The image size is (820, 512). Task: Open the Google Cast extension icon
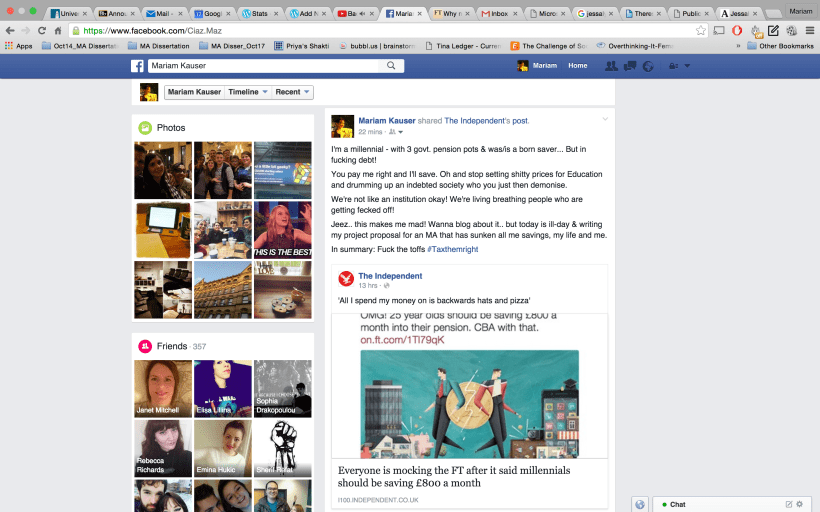719,31
